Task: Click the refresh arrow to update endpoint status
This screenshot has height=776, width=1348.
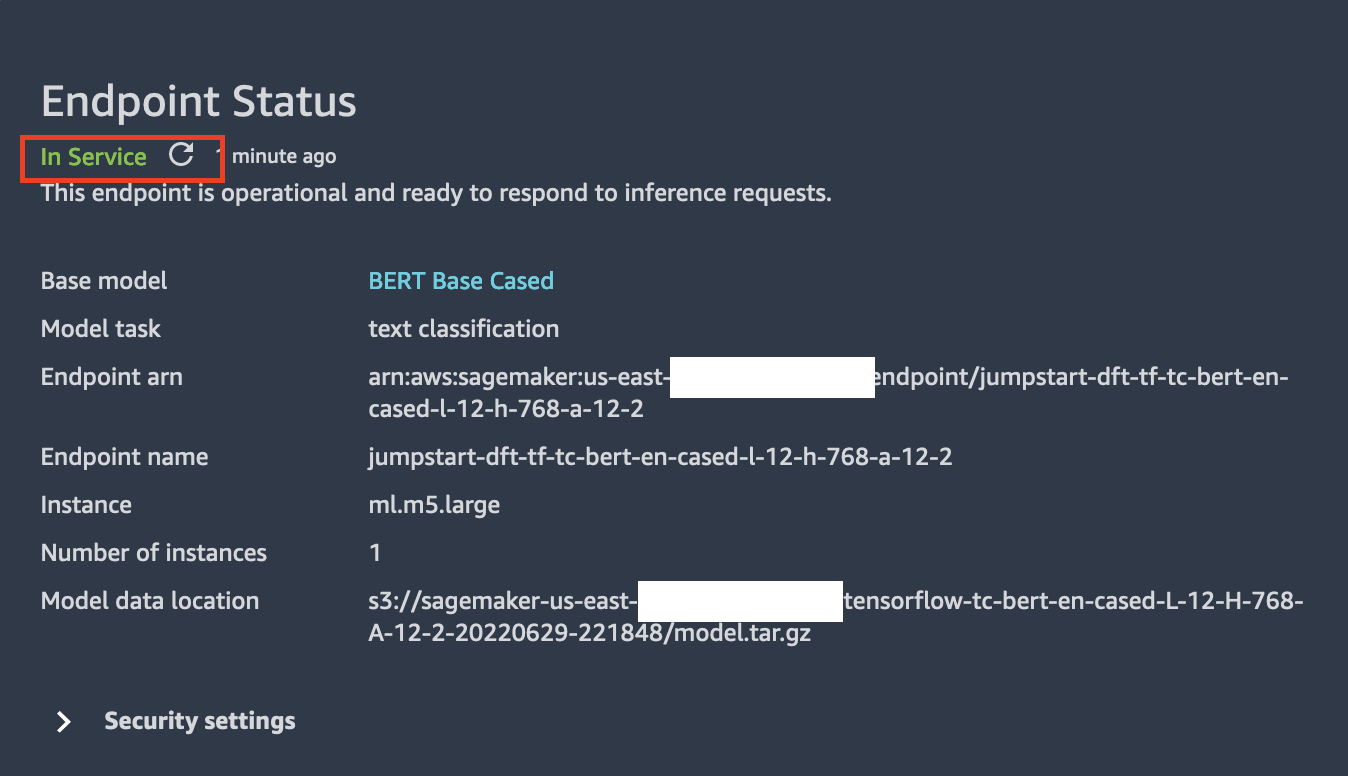Action: click(x=180, y=155)
